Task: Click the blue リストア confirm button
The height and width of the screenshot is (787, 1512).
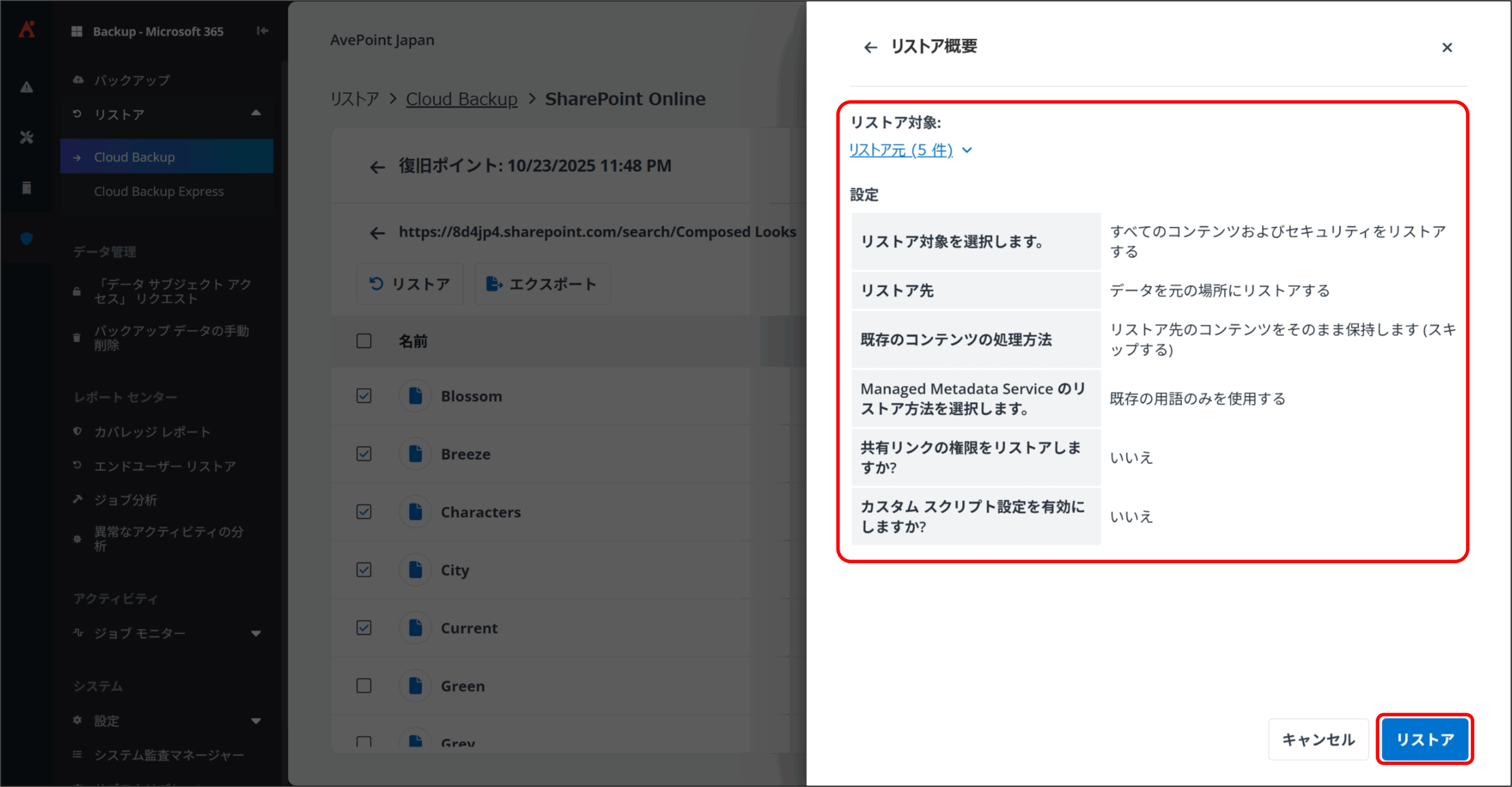Action: click(1424, 739)
